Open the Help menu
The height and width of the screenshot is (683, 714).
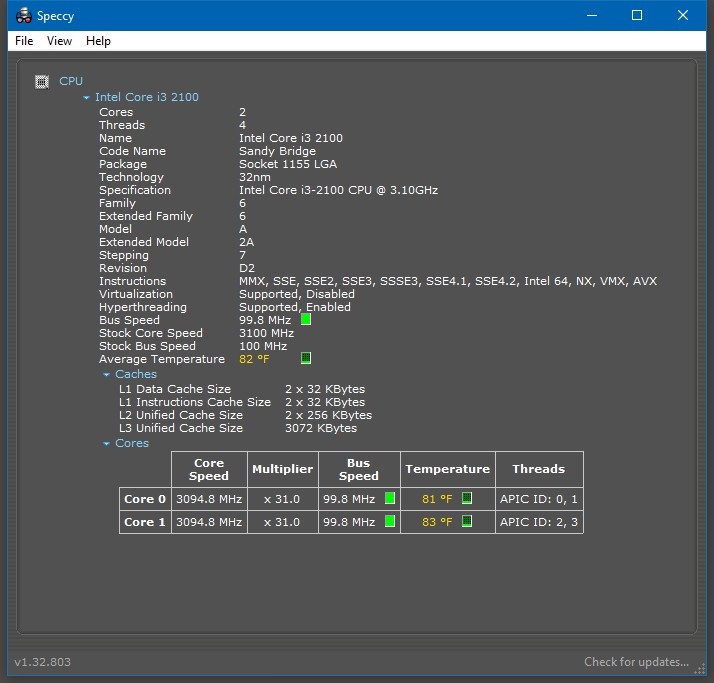click(x=98, y=41)
